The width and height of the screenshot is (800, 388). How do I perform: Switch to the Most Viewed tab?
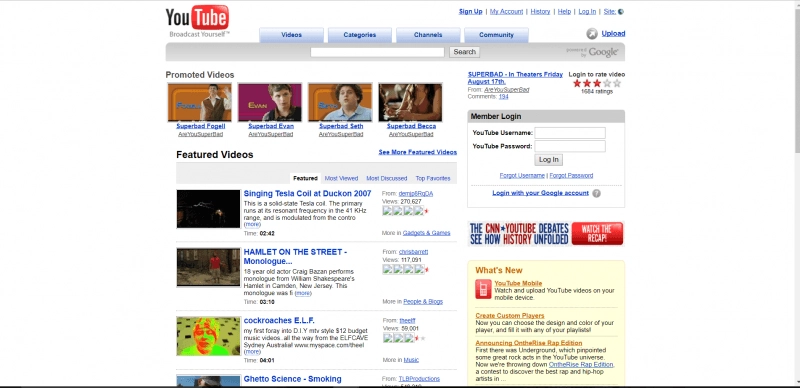coord(341,178)
